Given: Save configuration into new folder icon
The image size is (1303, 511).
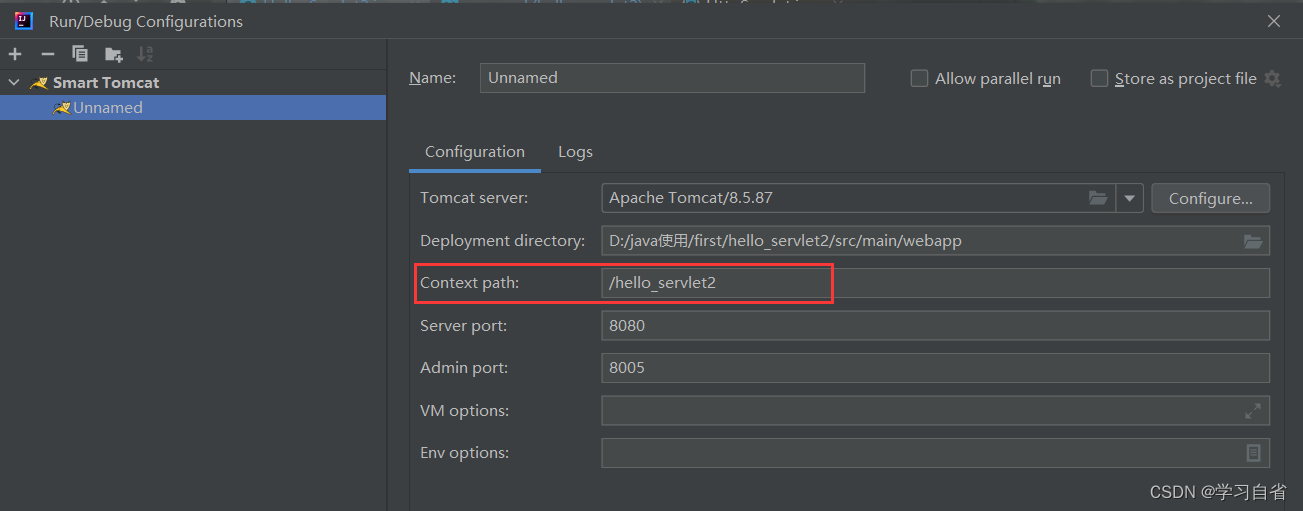Looking at the screenshot, I should point(113,54).
